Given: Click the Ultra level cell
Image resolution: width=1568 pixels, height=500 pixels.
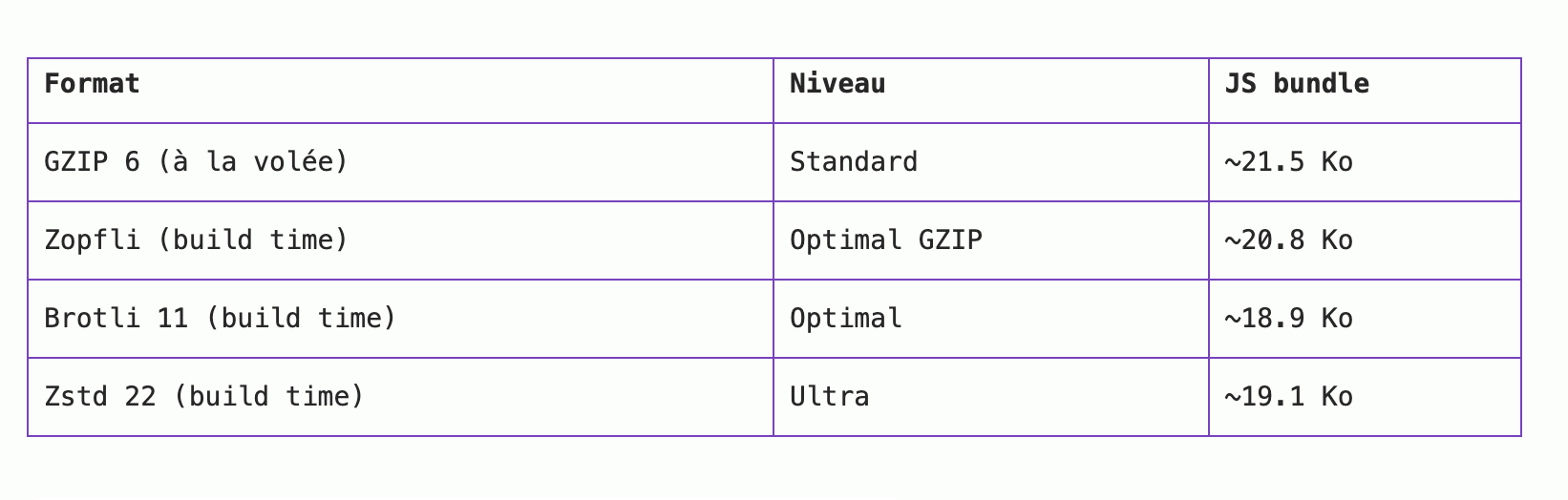Looking at the screenshot, I should [829, 397].
